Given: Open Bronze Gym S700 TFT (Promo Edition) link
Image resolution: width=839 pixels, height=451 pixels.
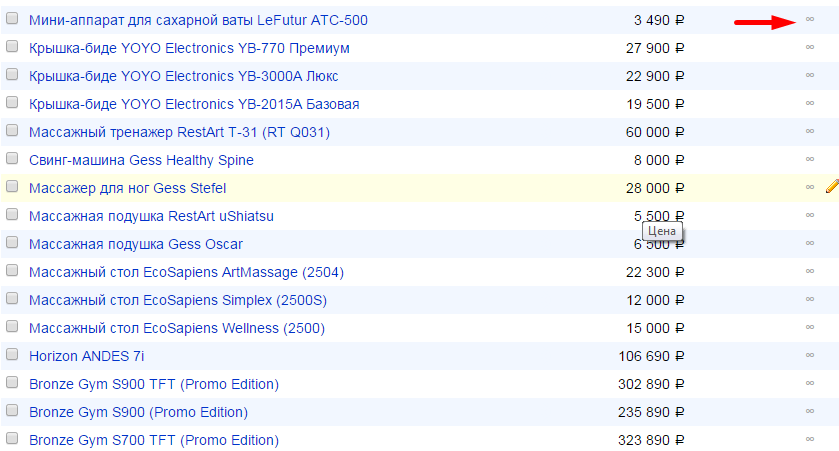Looking at the screenshot, I should [x=154, y=440].
